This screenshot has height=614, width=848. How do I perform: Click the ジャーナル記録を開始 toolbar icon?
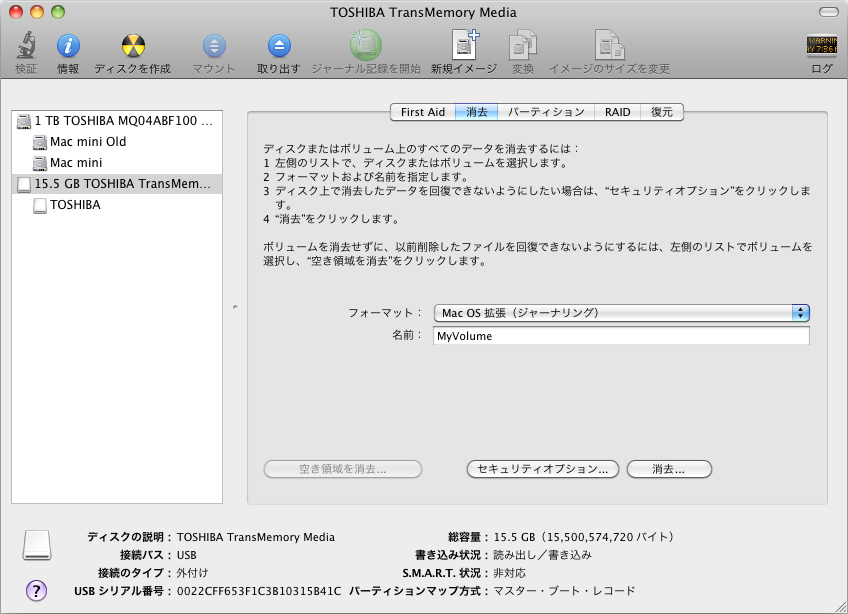pyautogui.click(x=366, y=45)
